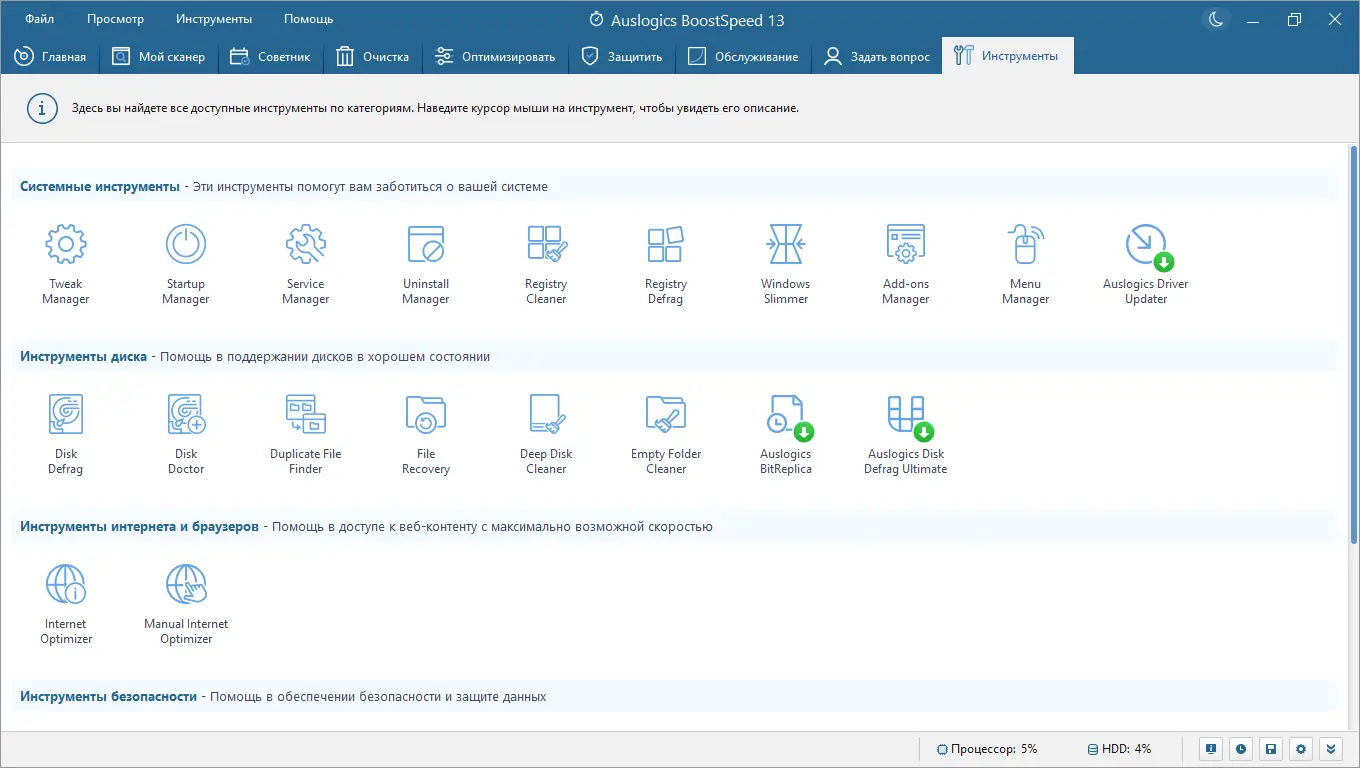Open Duplicate File Finder
Viewport: 1360px width, 768px height.
(x=306, y=434)
